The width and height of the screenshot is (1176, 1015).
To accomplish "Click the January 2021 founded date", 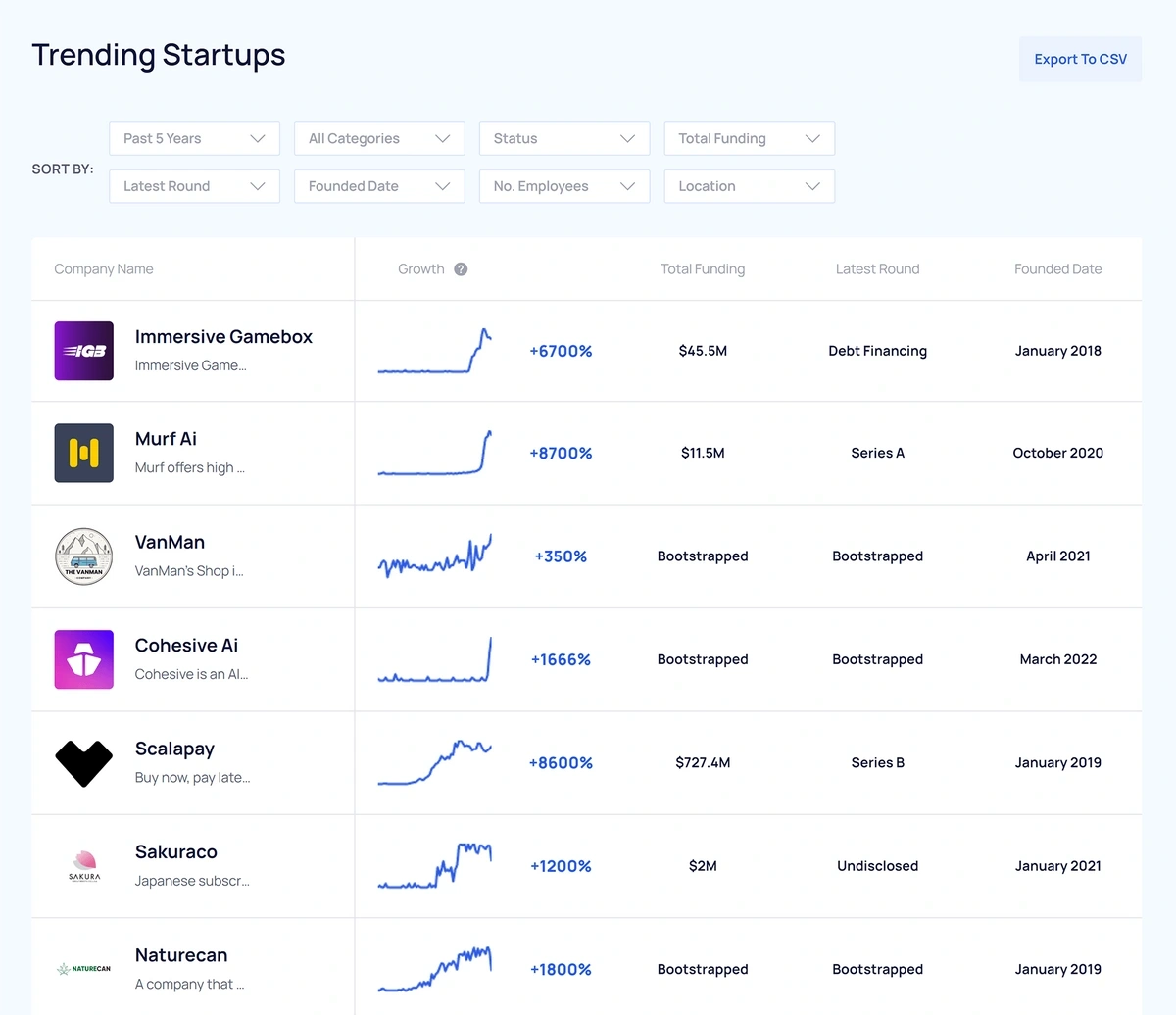I will pos(1058,866).
